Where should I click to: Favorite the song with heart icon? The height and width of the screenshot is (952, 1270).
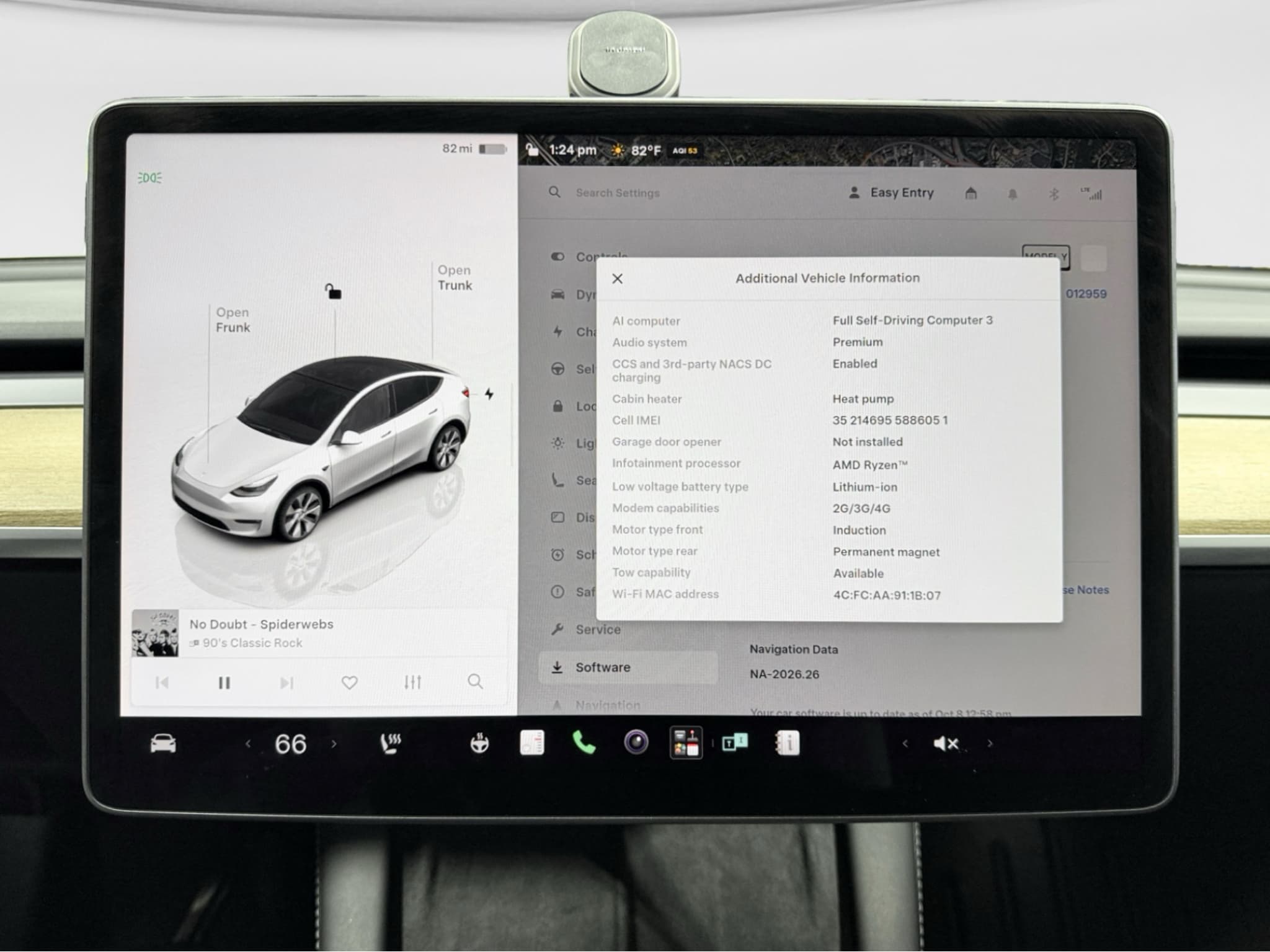pos(350,682)
